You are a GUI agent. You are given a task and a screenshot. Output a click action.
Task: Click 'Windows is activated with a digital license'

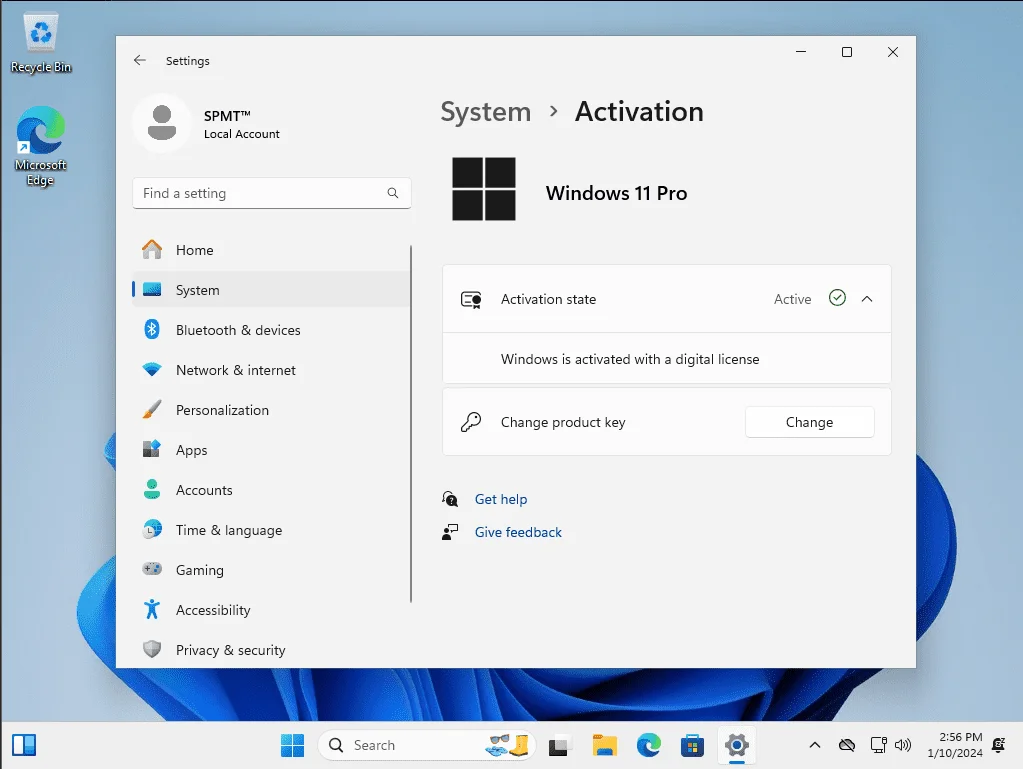tap(630, 359)
